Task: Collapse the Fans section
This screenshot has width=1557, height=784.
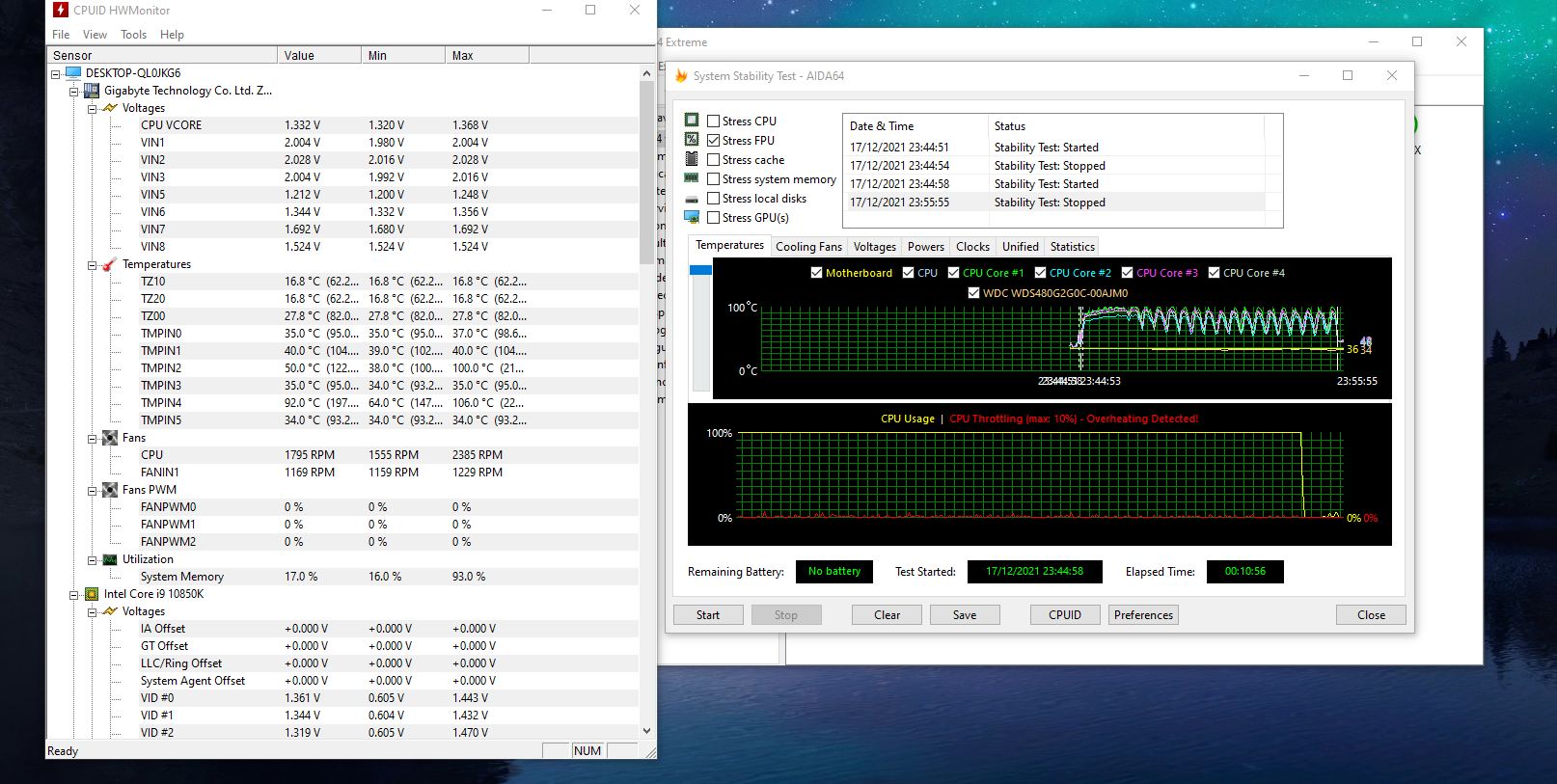Action: 93,439
